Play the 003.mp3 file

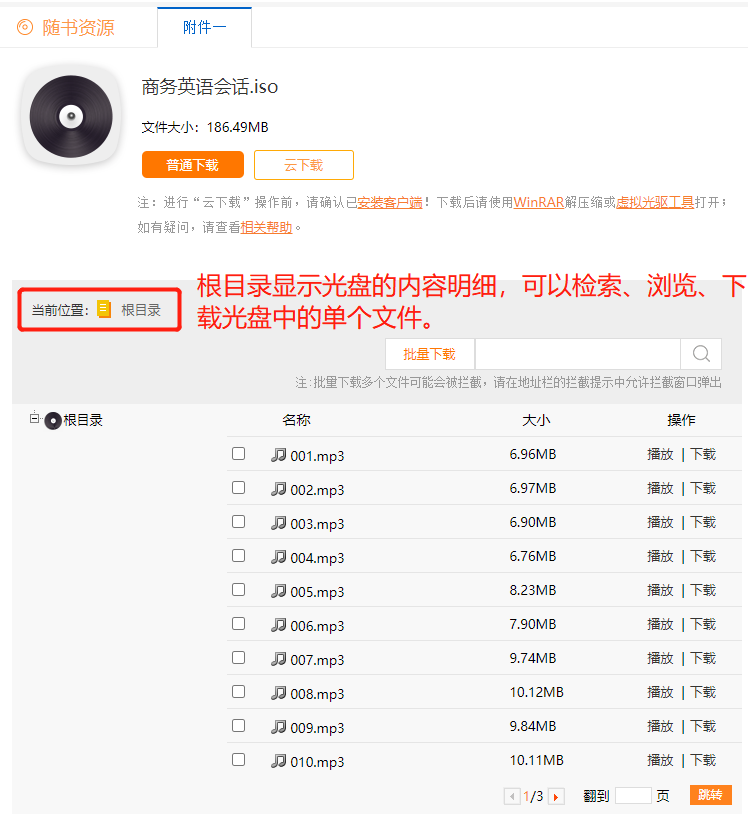pyautogui.click(x=660, y=522)
